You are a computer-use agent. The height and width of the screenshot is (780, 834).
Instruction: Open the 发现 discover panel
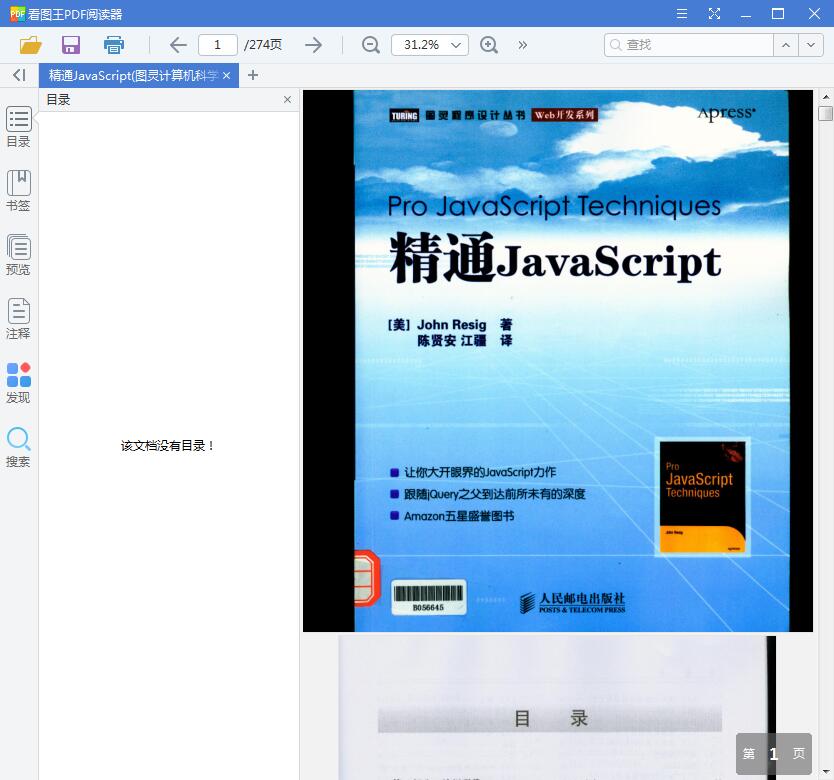[x=19, y=383]
